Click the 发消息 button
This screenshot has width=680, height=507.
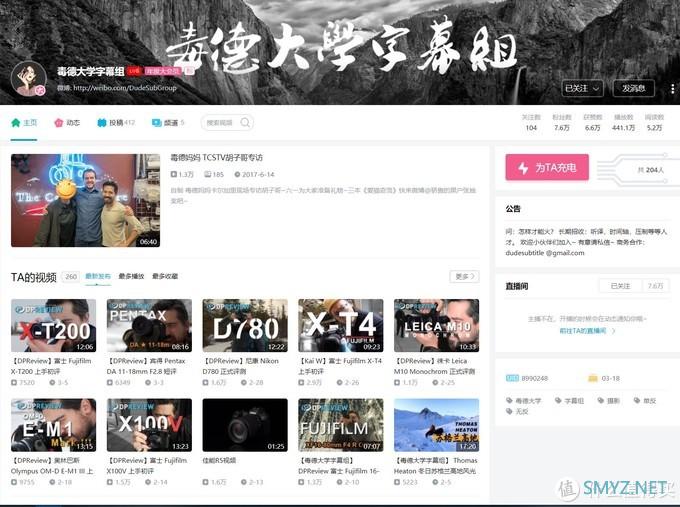tap(634, 88)
